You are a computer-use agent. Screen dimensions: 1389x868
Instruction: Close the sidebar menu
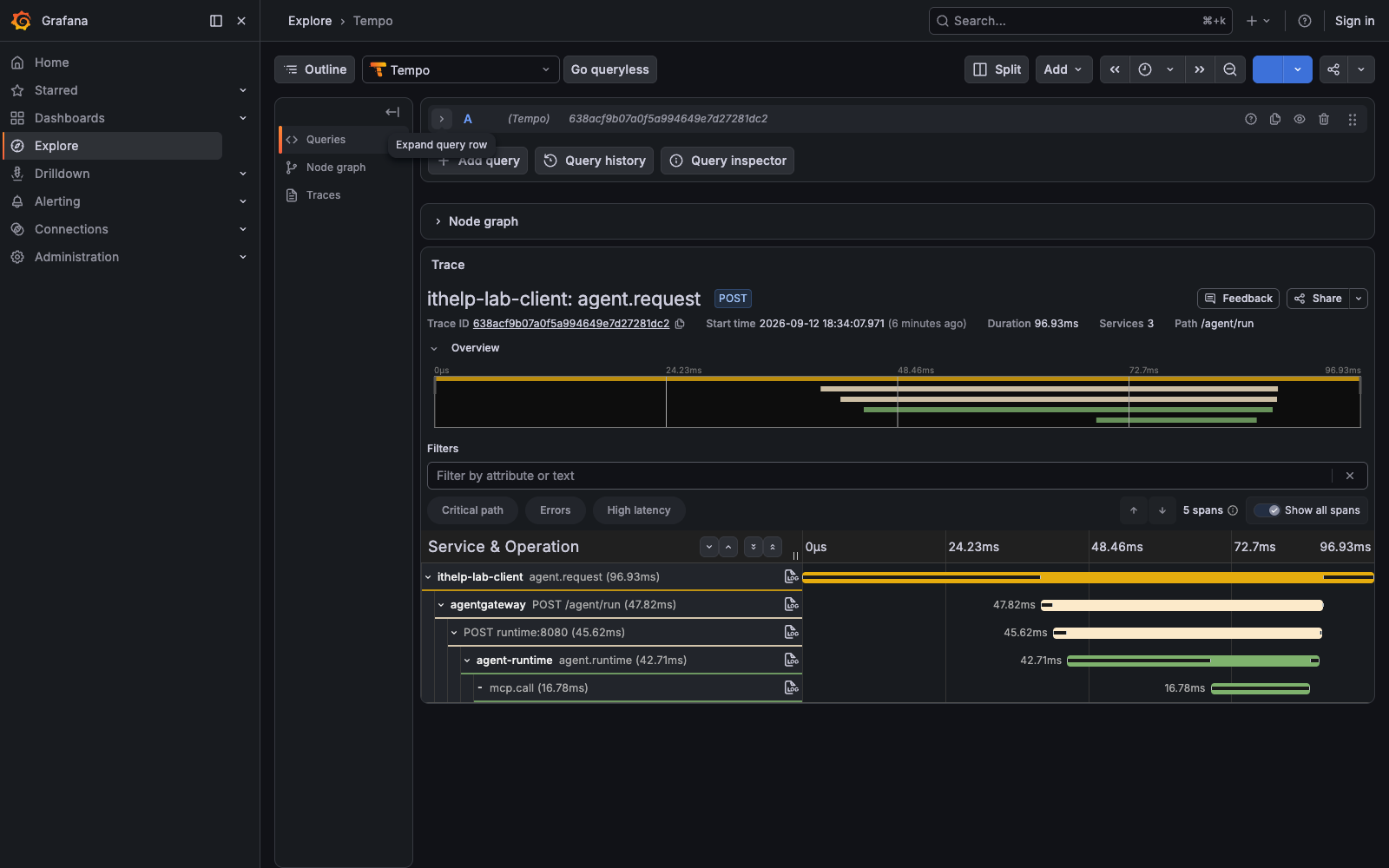tap(241, 21)
